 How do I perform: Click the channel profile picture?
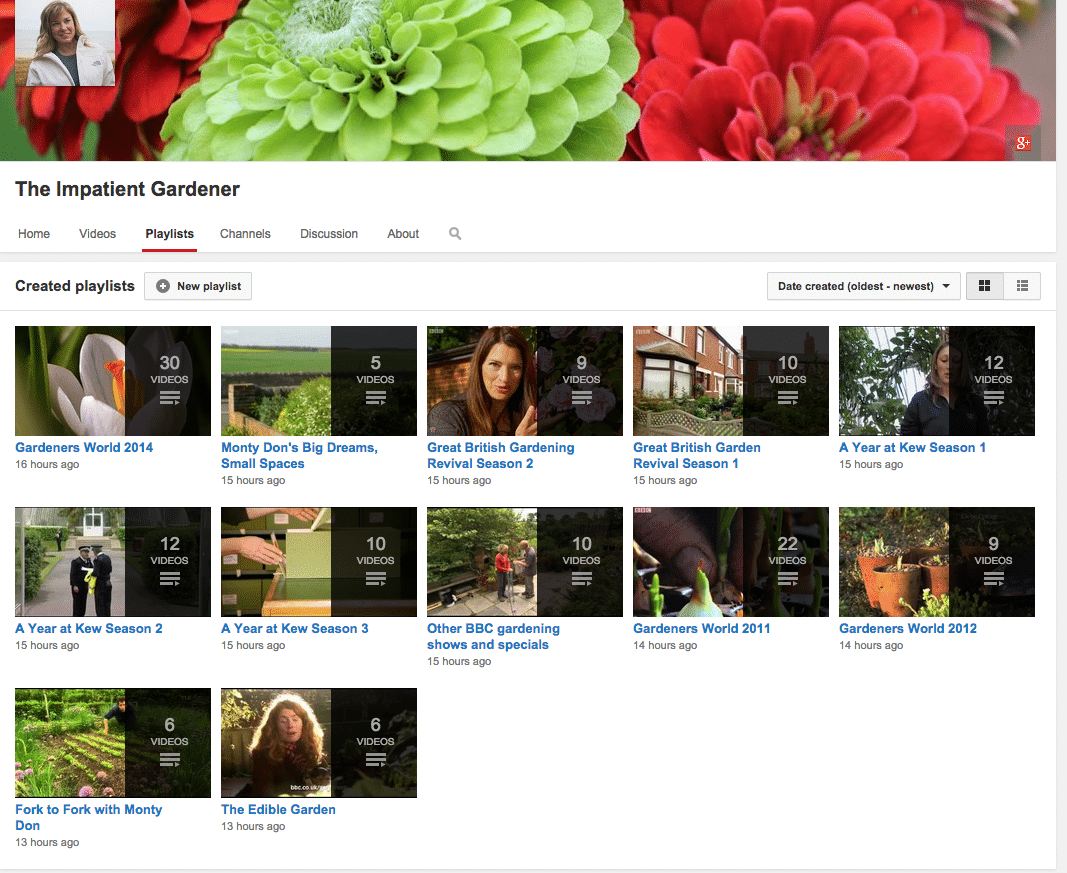click(65, 43)
